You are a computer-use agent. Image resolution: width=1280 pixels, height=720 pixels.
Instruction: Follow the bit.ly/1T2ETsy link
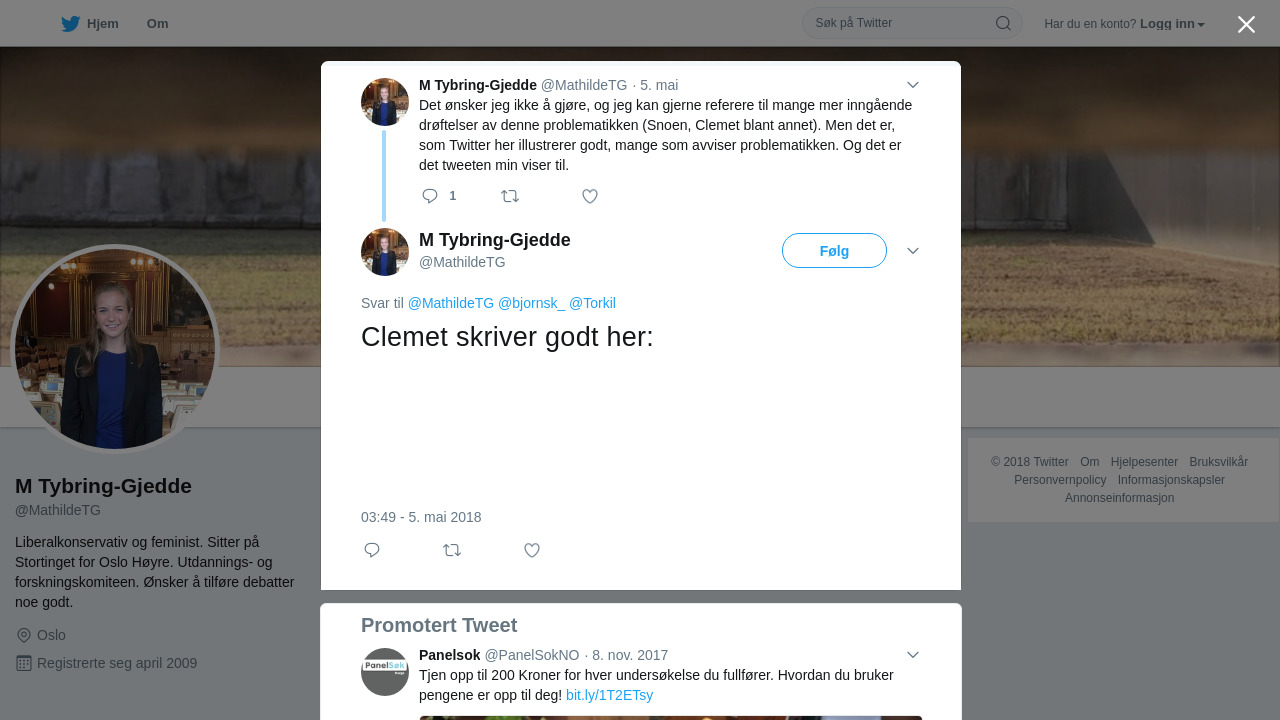point(609,695)
